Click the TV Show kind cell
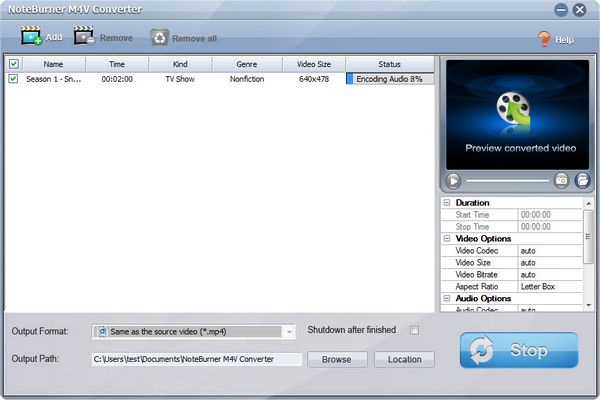The image size is (600, 400). [180, 79]
